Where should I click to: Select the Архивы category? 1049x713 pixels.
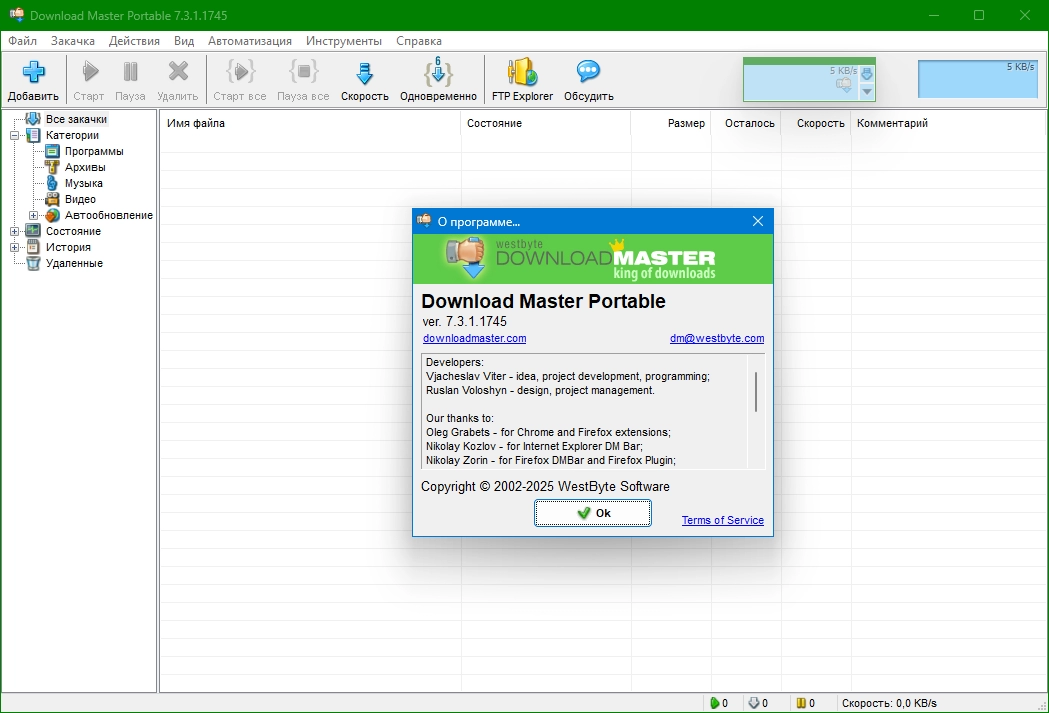pyautogui.click(x=85, y=167)
